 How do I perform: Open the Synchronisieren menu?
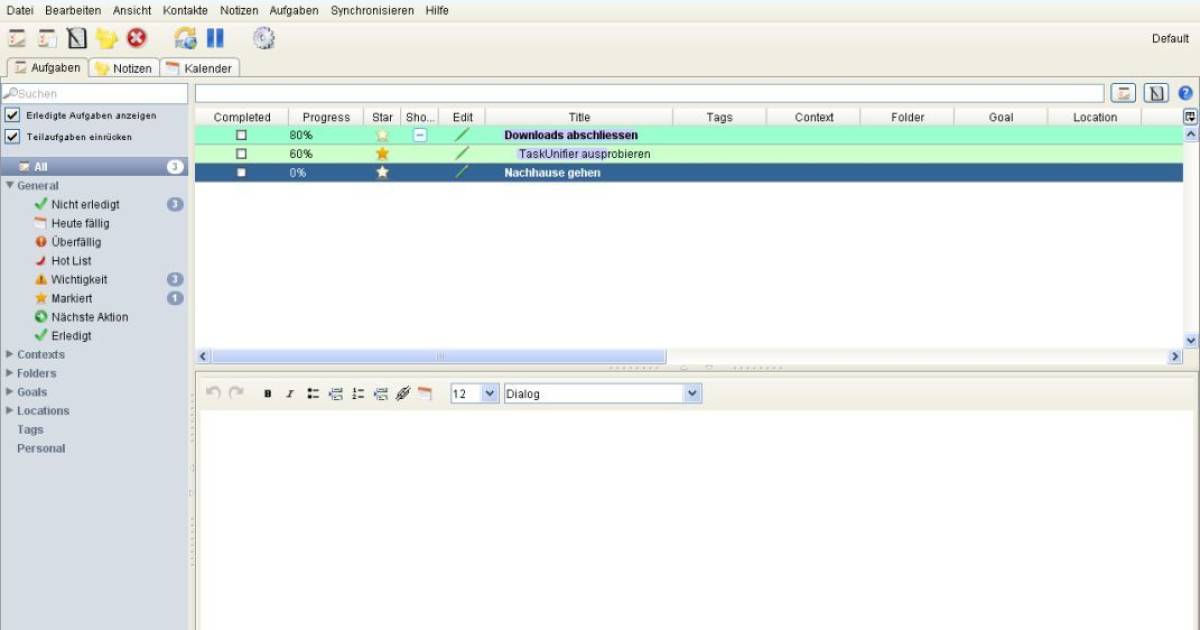click(x=373, y=10)
